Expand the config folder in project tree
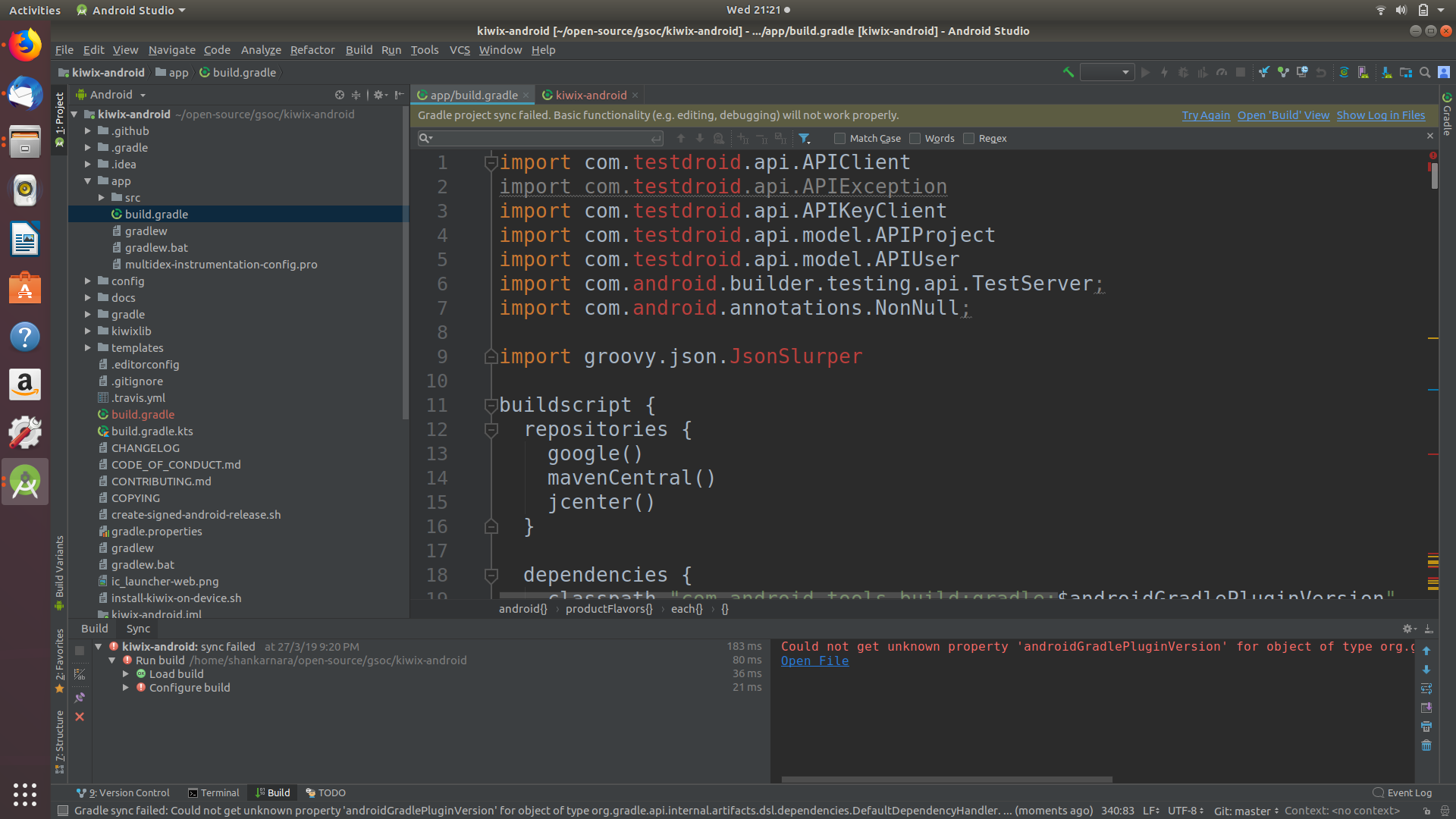Image resolution: width=1456 pixels, height=819 pixels. [88, 281]
